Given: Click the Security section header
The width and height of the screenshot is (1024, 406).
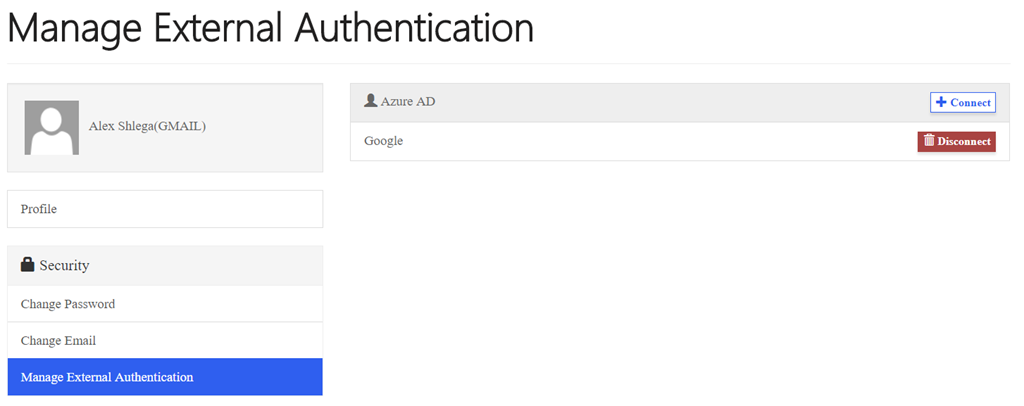Looking at the screenshot, I should [x=165, y=266].
